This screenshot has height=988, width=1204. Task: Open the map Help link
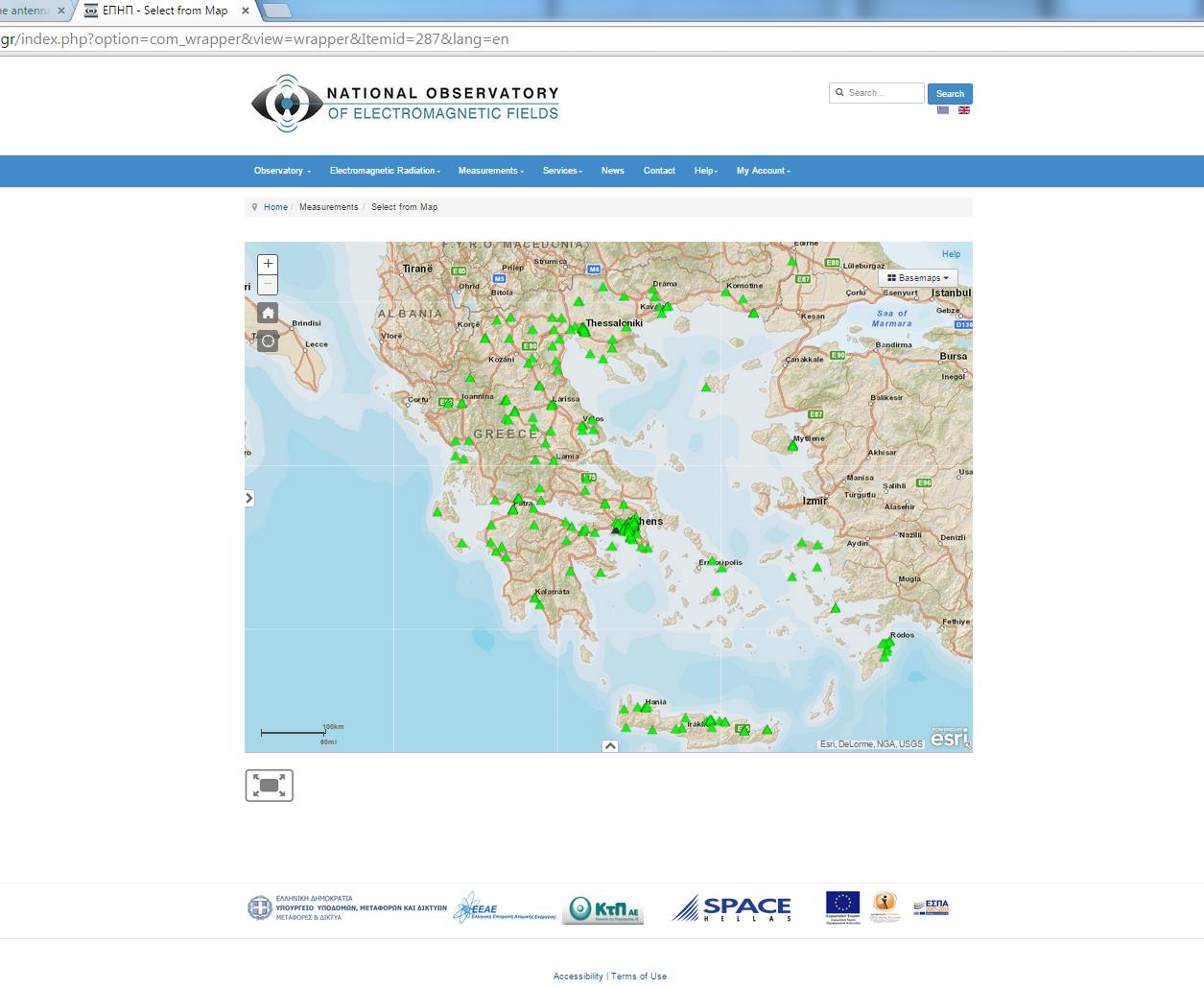951,254
